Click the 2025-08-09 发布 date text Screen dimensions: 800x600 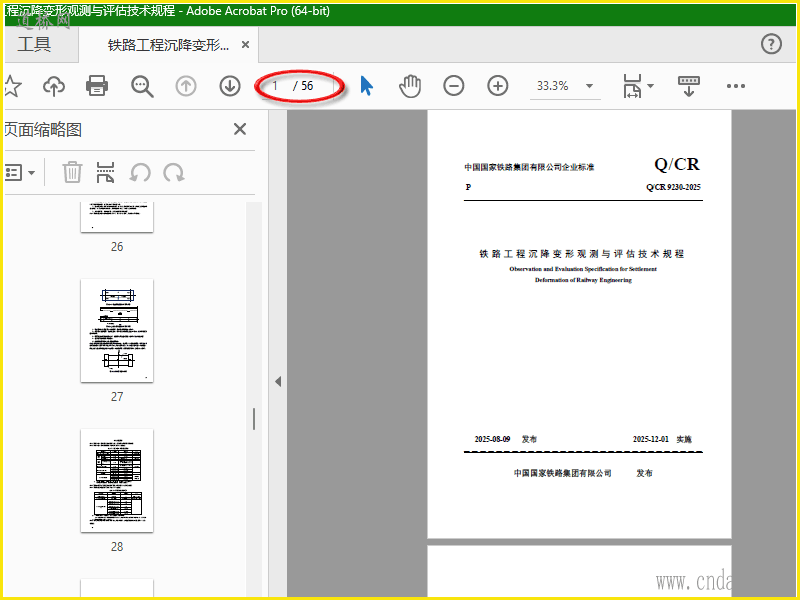pyautogui.click(x=505, y=439)
